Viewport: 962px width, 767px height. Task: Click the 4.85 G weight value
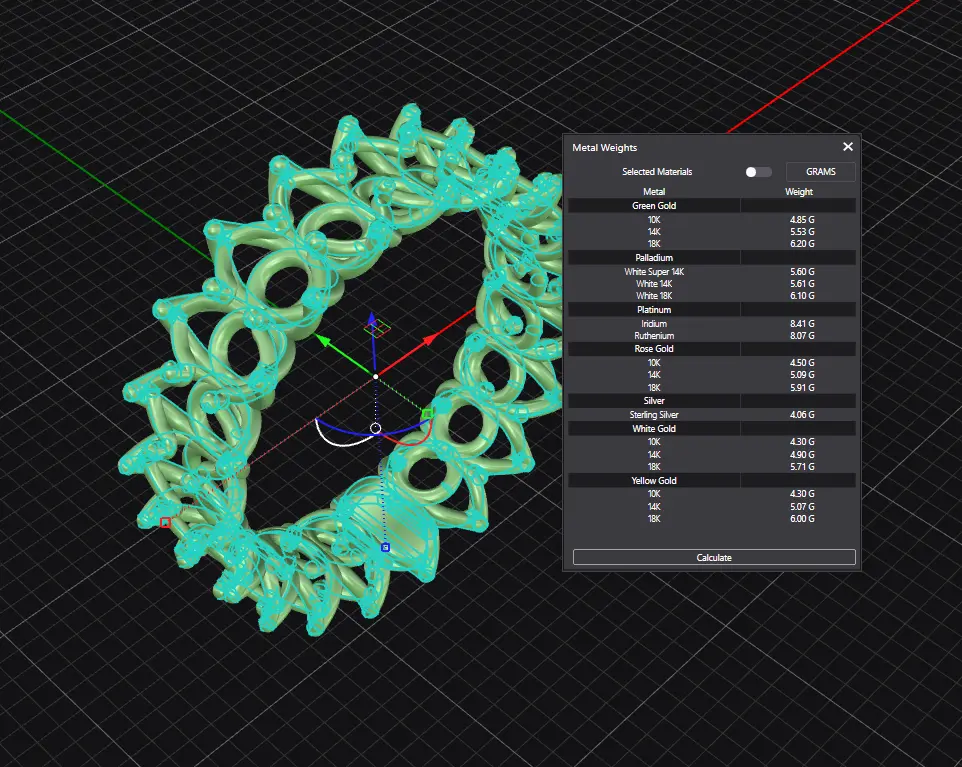802,220
